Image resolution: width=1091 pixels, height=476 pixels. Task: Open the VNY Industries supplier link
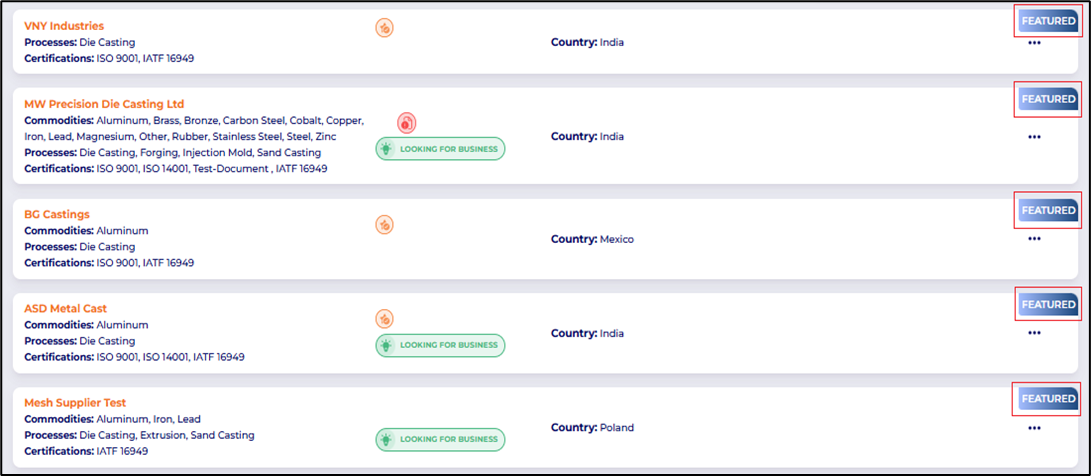point(64,26)
